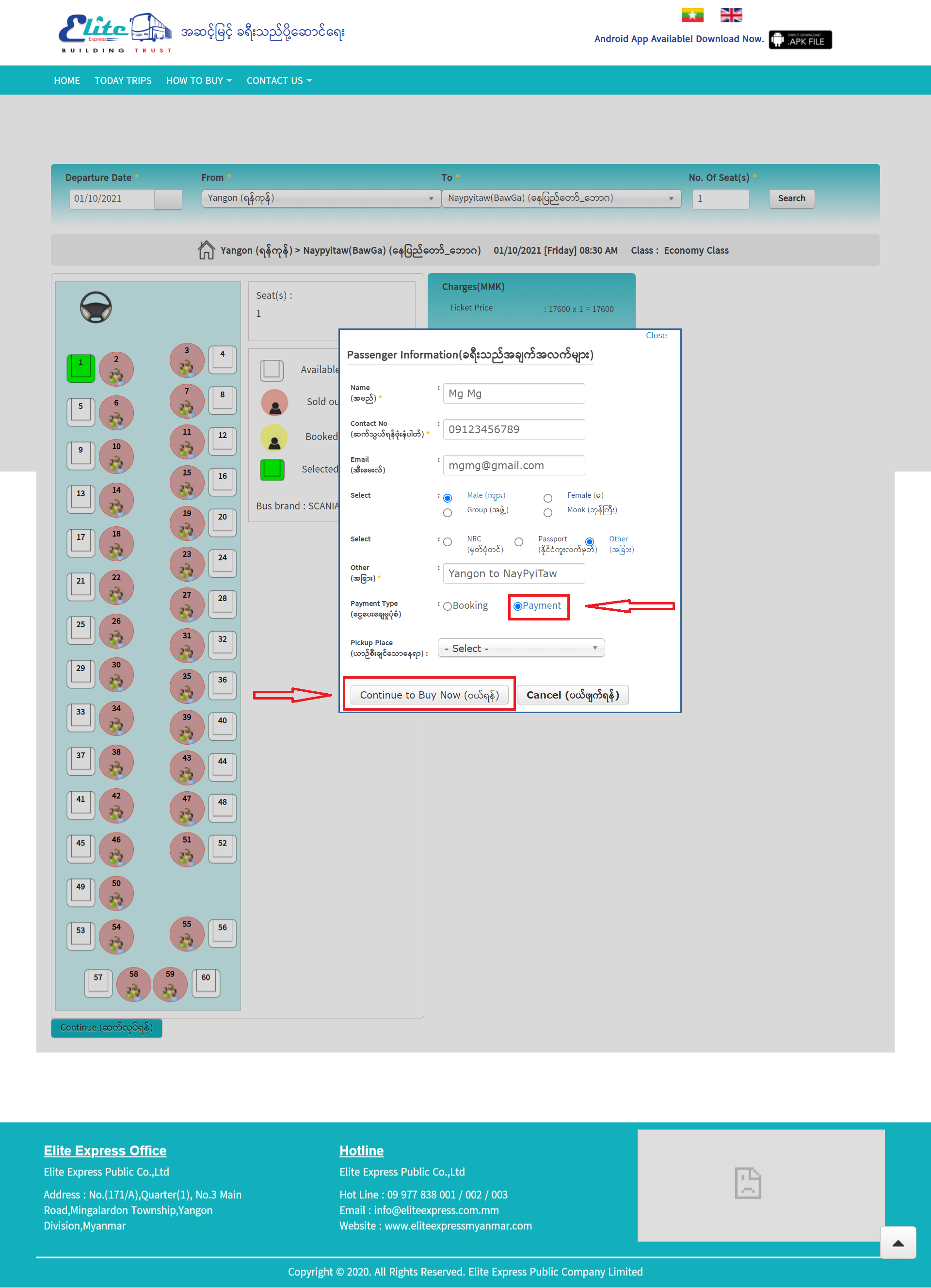Image resolution: width=931 pixels, height=1288 pixels.
Task: Expand the HOW TO BUY menu
Action: 199,81
